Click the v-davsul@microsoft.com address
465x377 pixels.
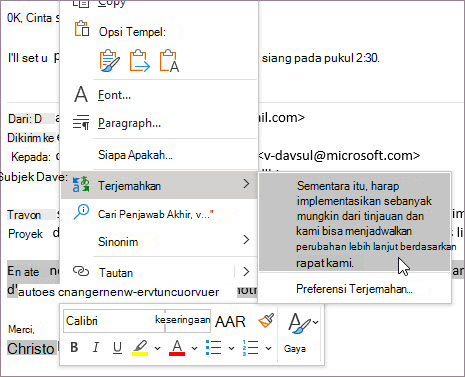tap(339, 156)
